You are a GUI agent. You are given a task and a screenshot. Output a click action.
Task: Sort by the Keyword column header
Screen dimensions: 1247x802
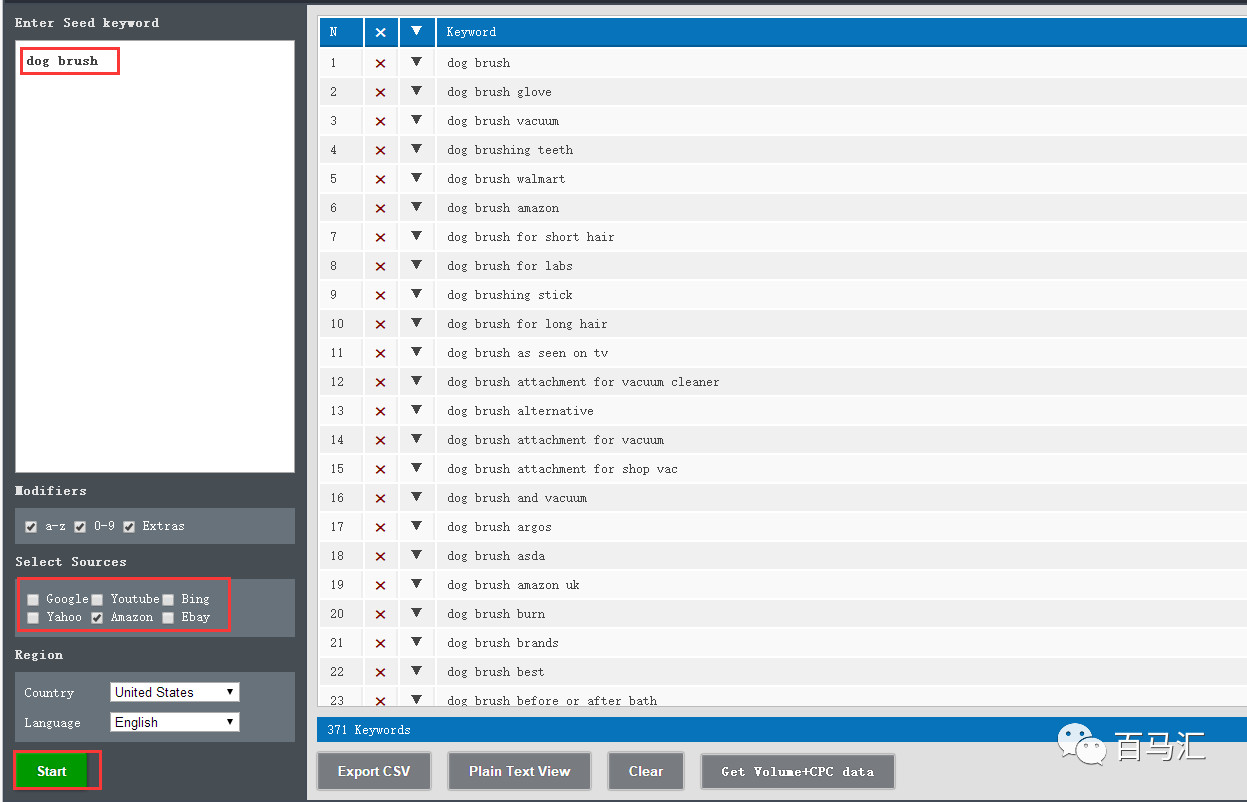click(x=471, y=32)
